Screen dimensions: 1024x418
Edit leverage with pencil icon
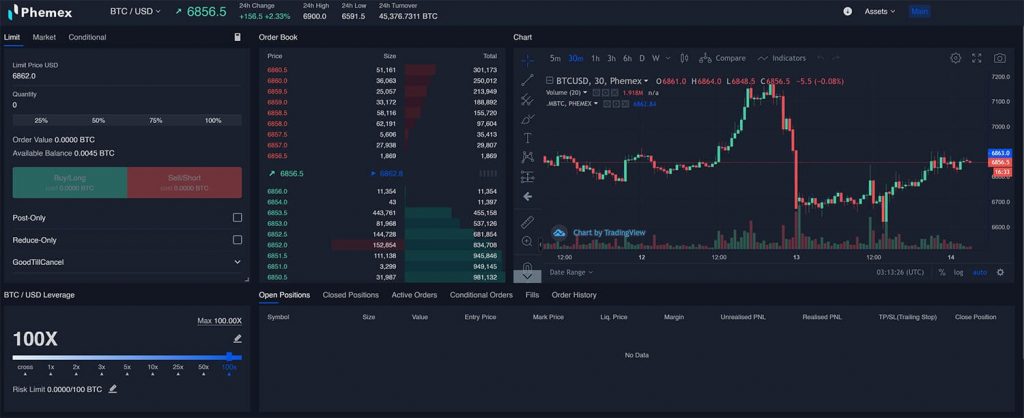coord(238,339)
